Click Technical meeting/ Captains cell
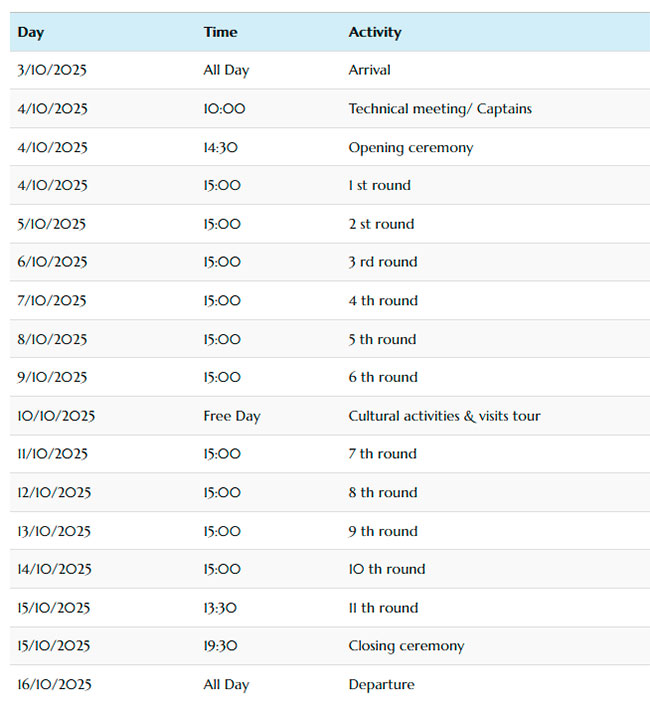 coord(439,109)
